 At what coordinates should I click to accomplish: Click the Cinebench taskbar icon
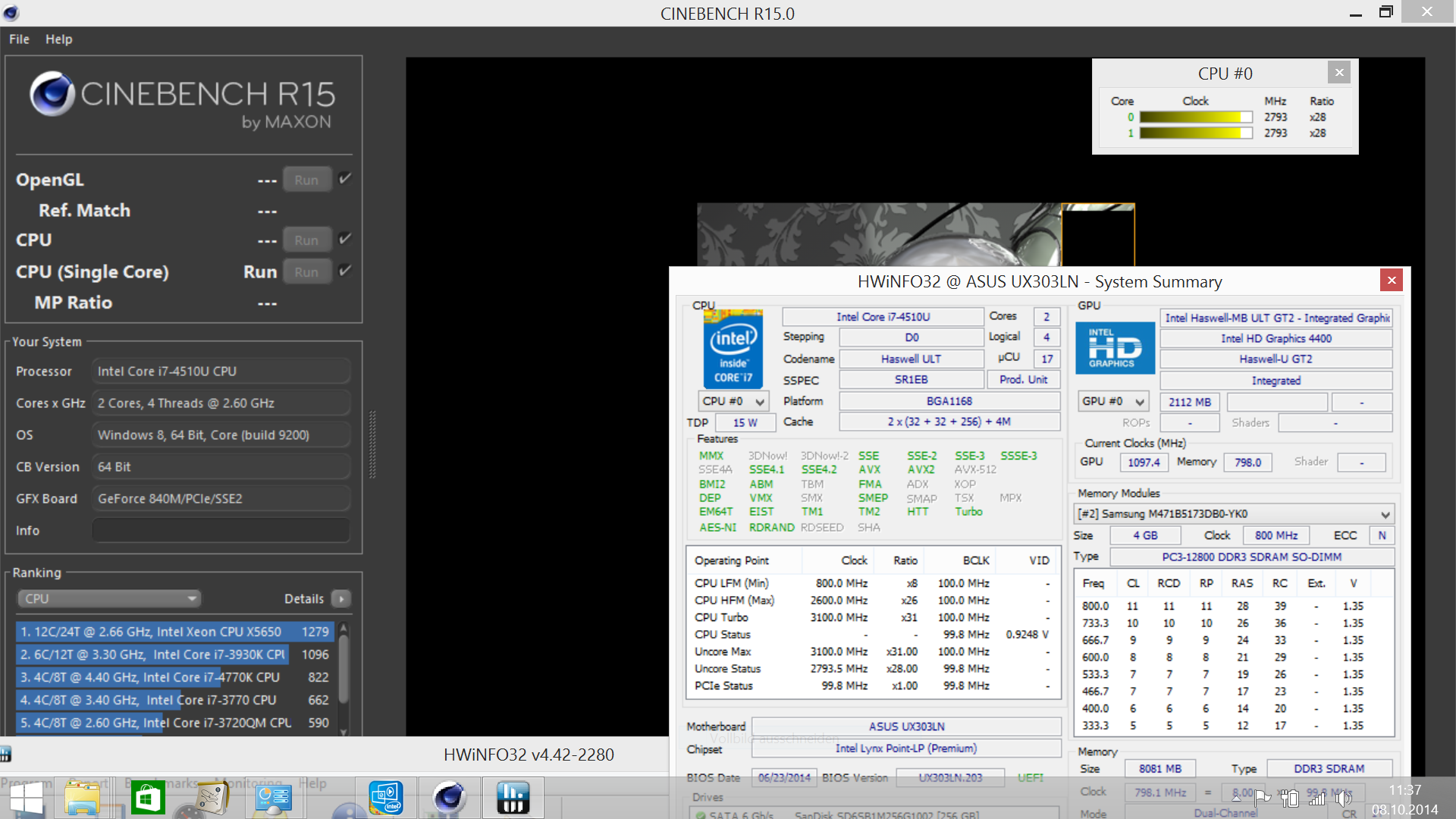click(x=449, y=798)
